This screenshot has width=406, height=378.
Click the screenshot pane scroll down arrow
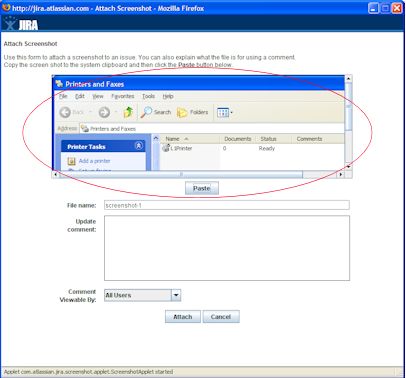pos(348,166)
